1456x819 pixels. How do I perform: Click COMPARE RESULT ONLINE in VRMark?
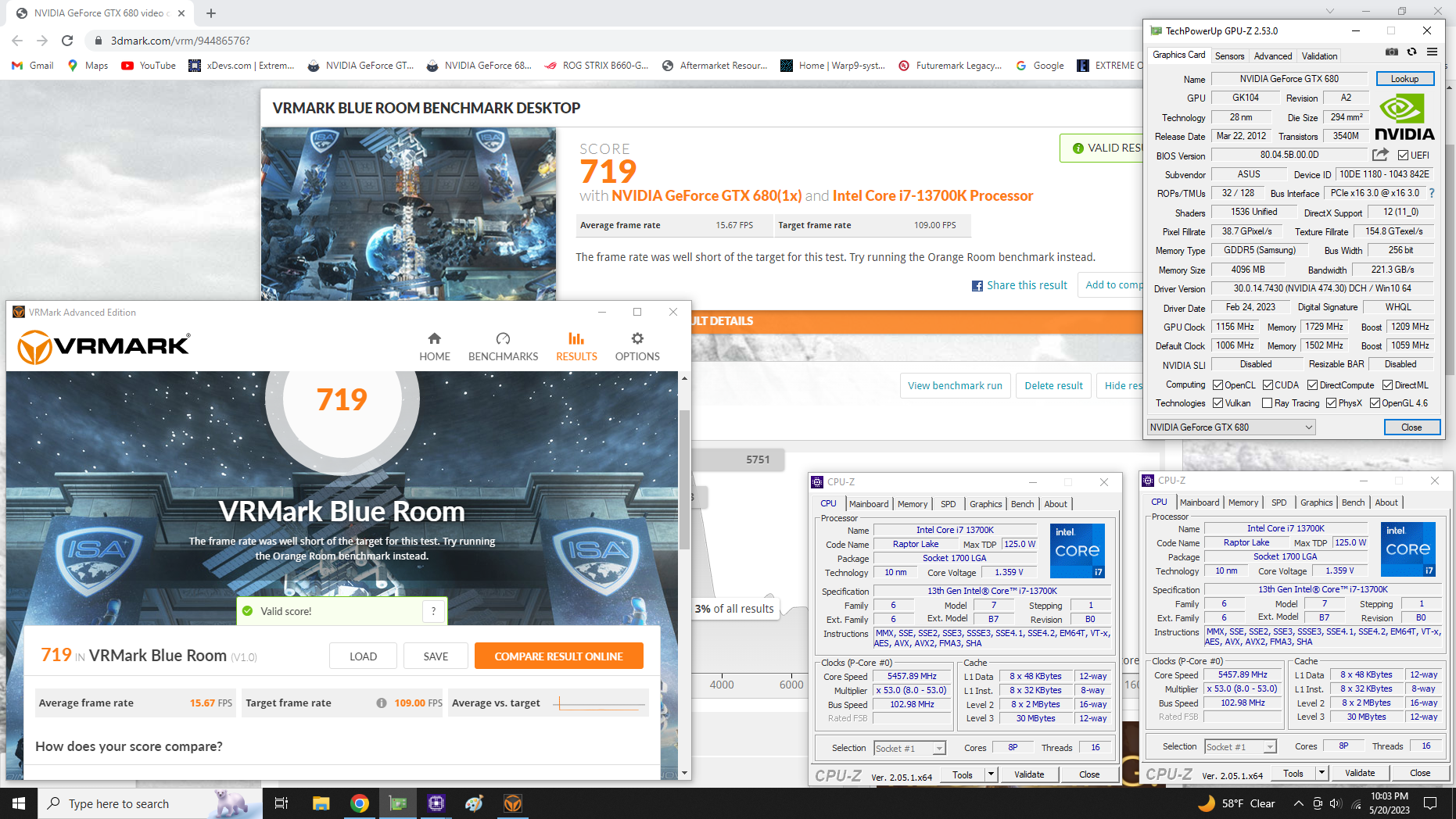click(558, 656)
